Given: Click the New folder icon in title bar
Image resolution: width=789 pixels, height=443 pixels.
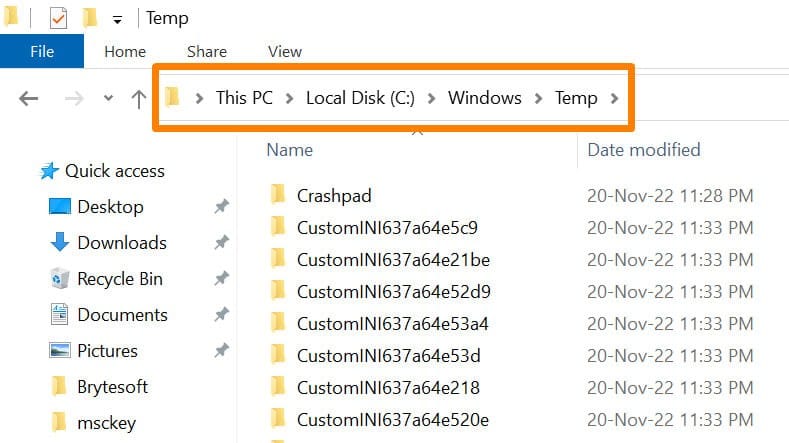Looking at the screenshot, I should coord(90,18).
